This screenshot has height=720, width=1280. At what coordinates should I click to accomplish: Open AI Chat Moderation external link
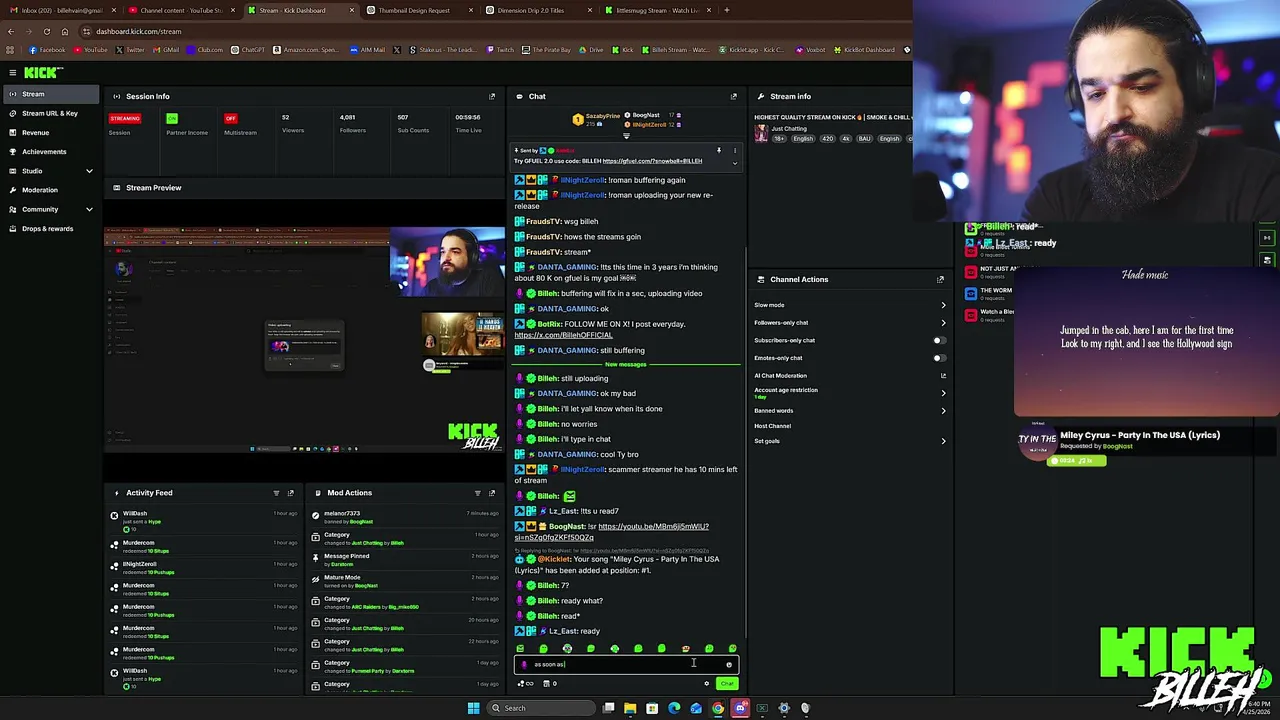pyautogui.click(x=943, y=375)
